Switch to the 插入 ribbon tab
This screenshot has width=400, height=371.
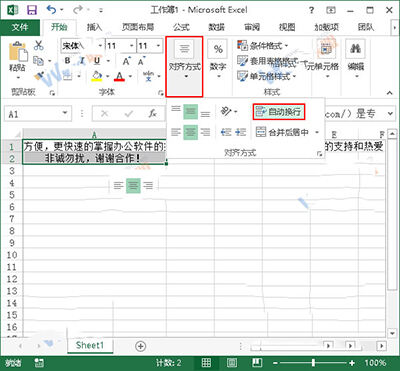[x=94, y=27]
